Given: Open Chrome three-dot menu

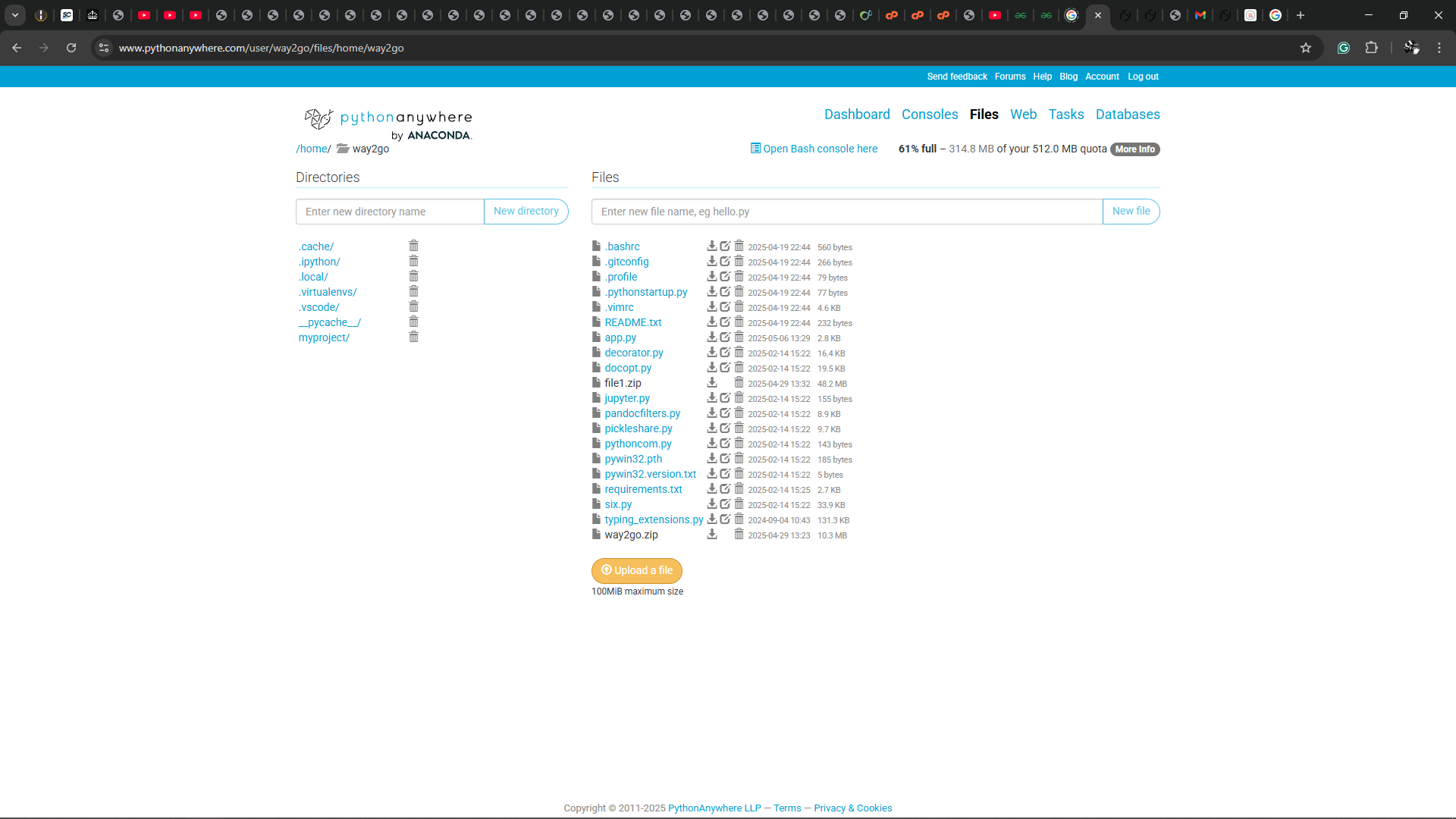Looking at the screenshot, I should tap(1439, 48).
